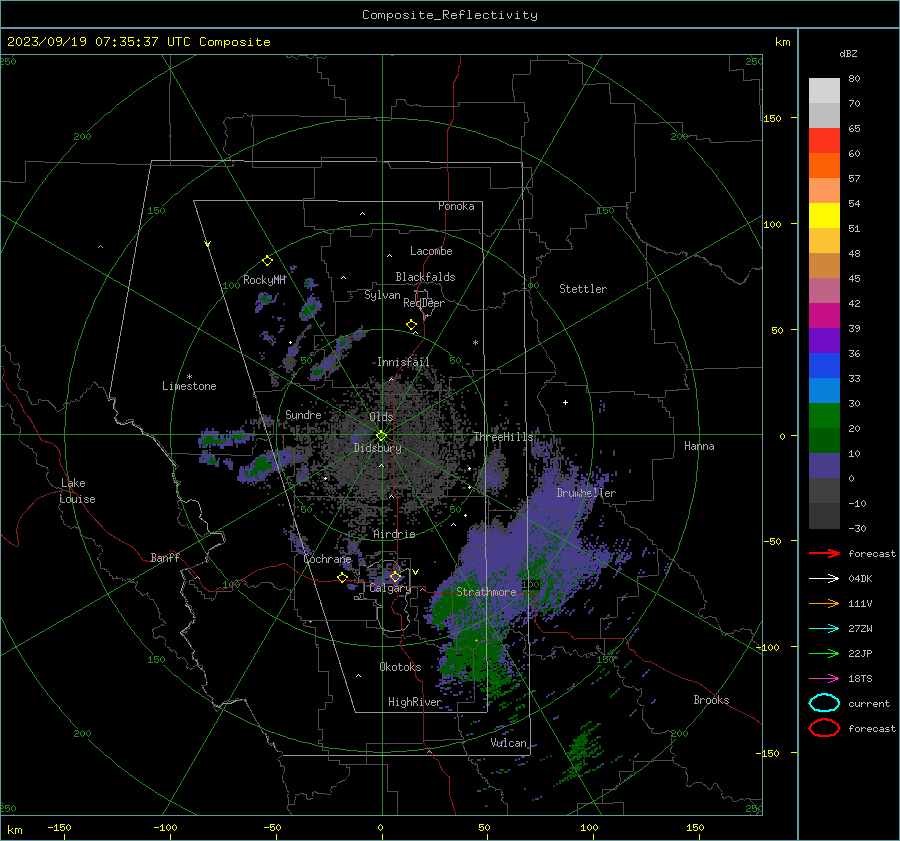Click the Brooks city label
900x841 pixels.
pyautogui.click(x=711, y=700)
